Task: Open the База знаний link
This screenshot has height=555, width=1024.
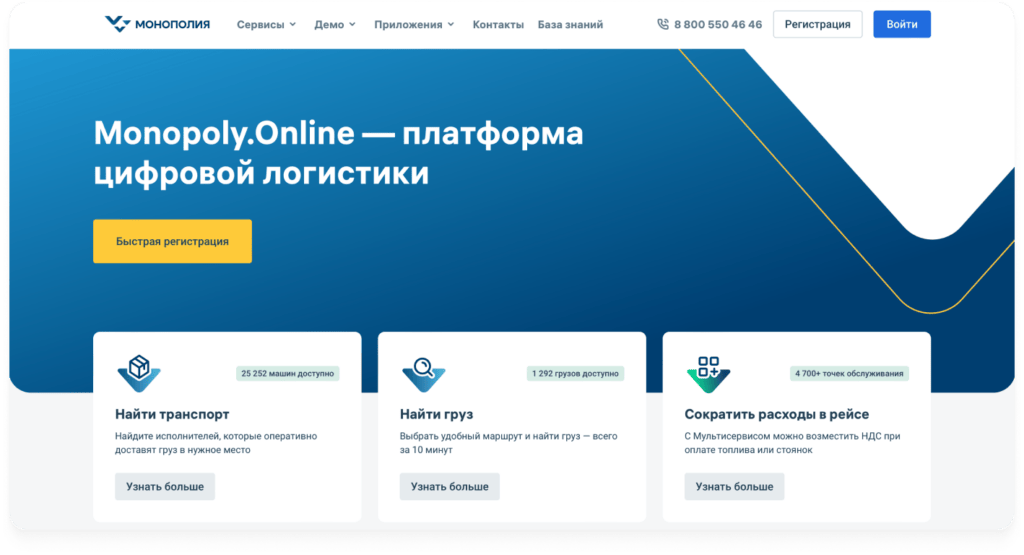Action: pos(570,24)
